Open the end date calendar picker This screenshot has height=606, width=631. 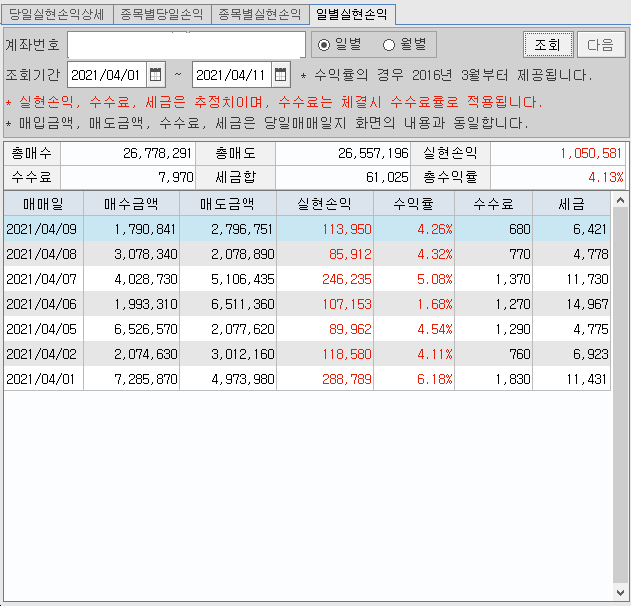coord(281,75)
